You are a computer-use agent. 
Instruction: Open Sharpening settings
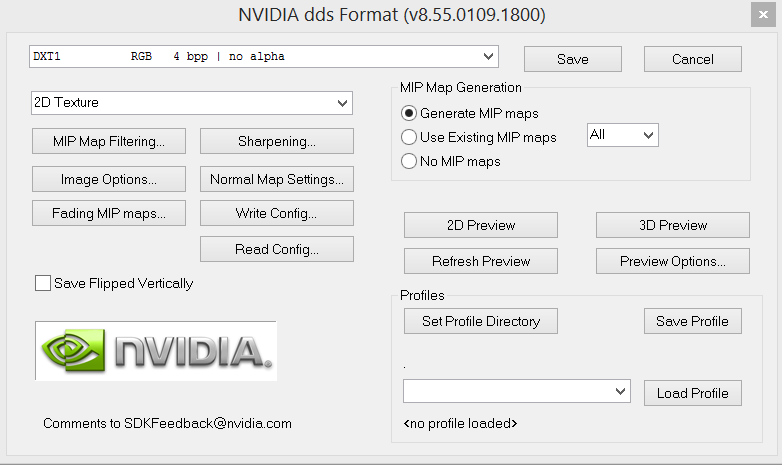point(277,141)
